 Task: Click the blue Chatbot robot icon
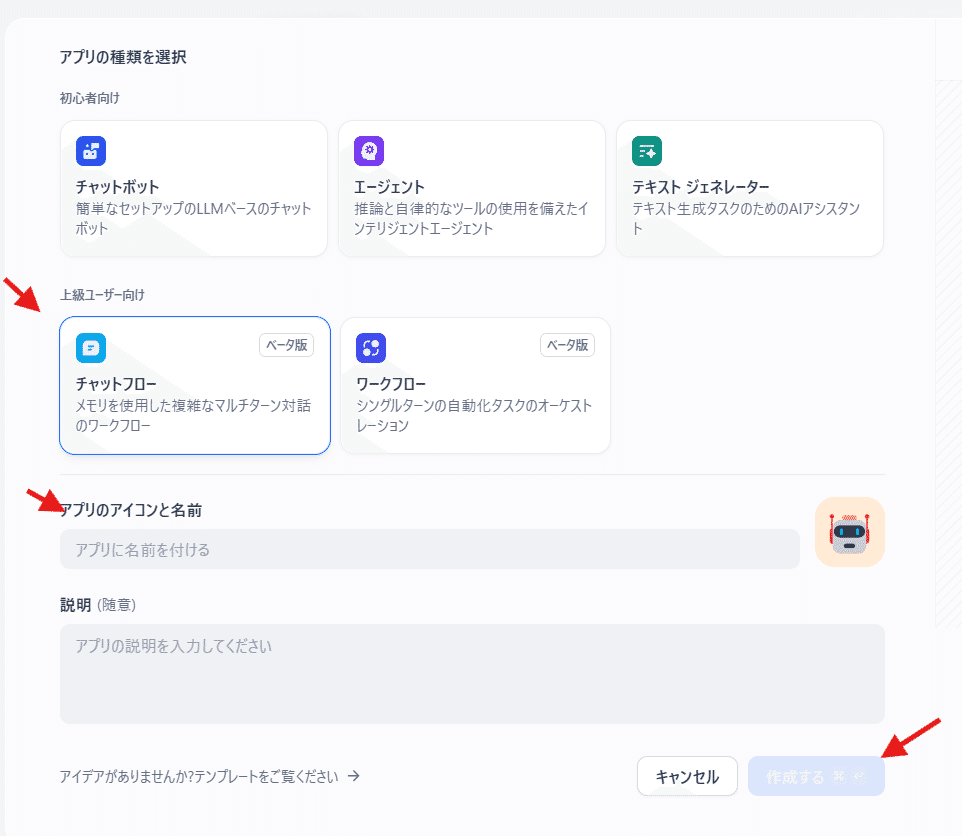coord(91,151)
